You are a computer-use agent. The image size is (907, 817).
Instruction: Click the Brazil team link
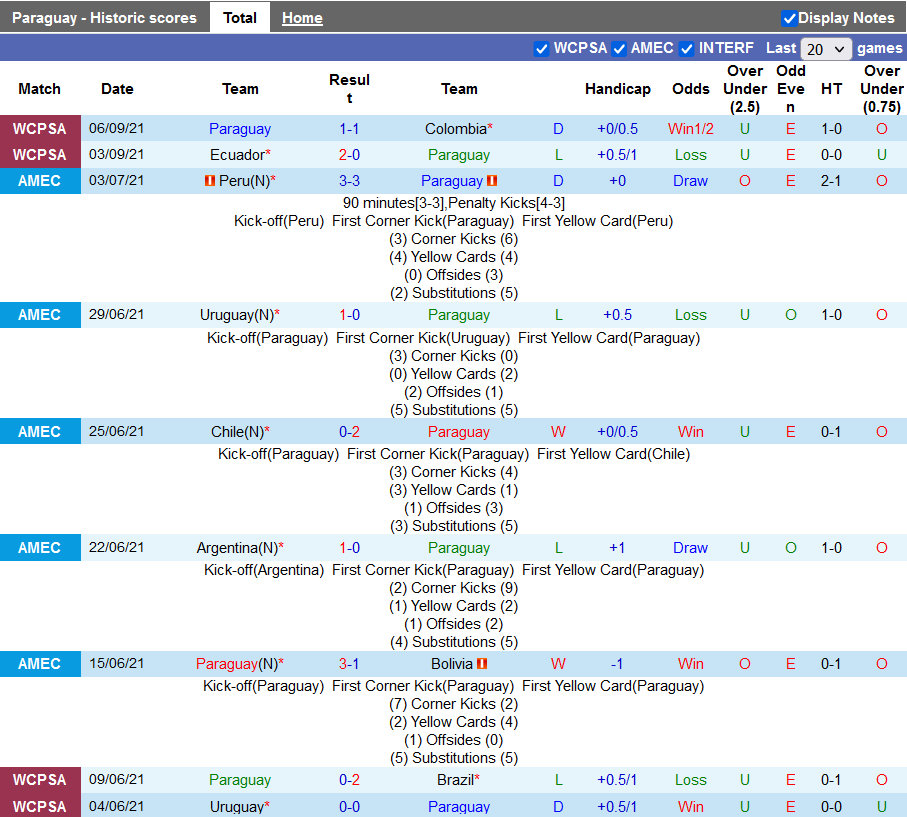455,780
